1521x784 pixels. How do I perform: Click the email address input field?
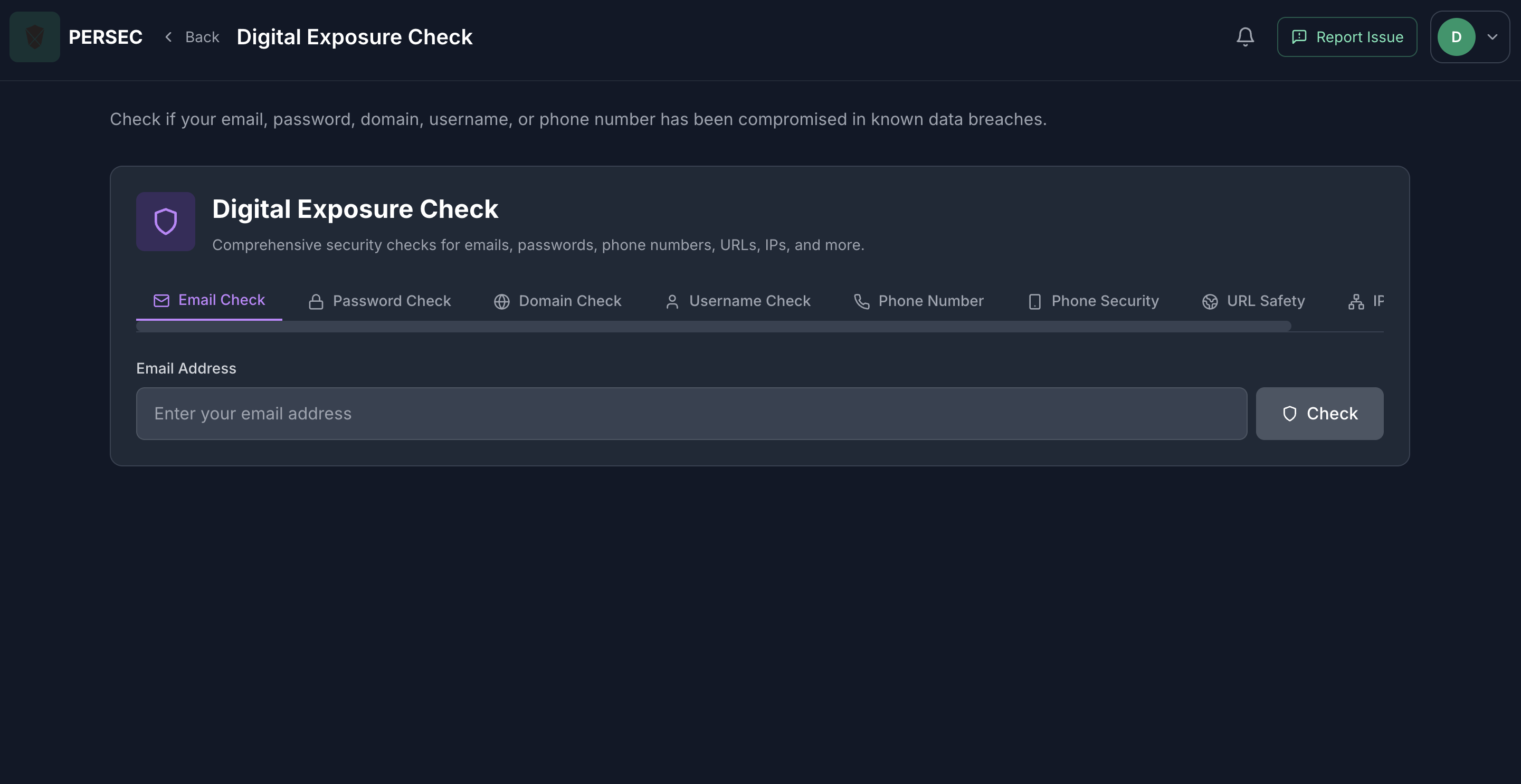click(691, 414)
